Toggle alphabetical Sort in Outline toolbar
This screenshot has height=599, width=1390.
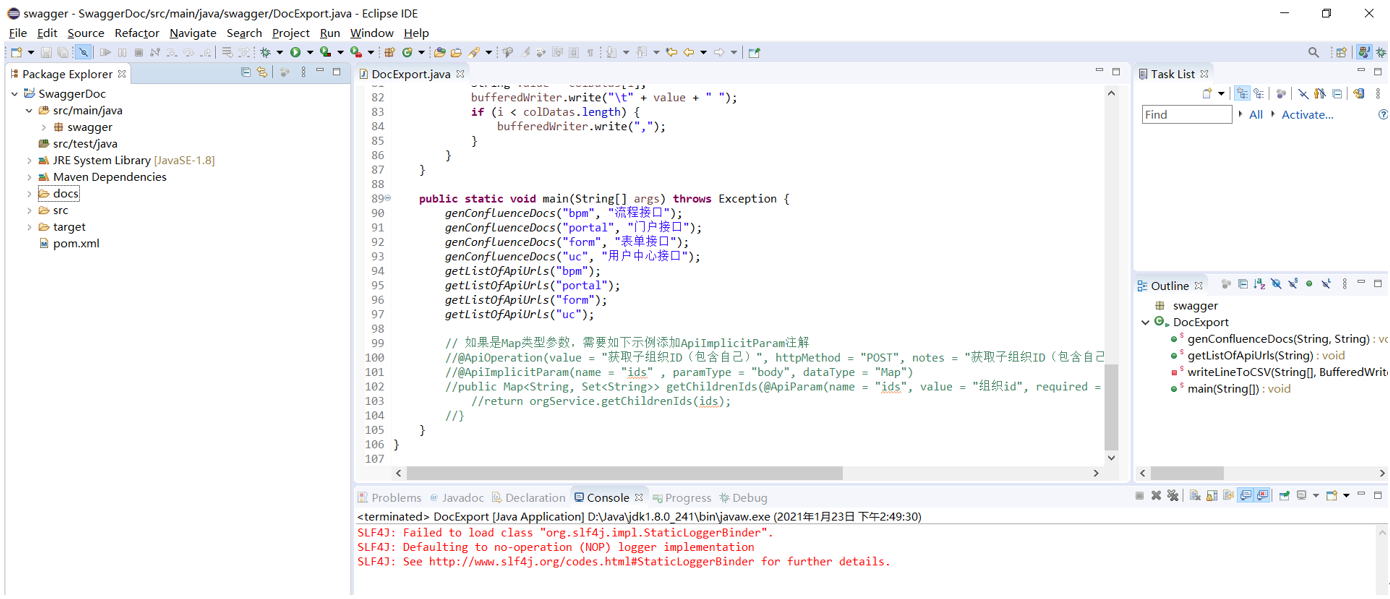coord(1259,285)
